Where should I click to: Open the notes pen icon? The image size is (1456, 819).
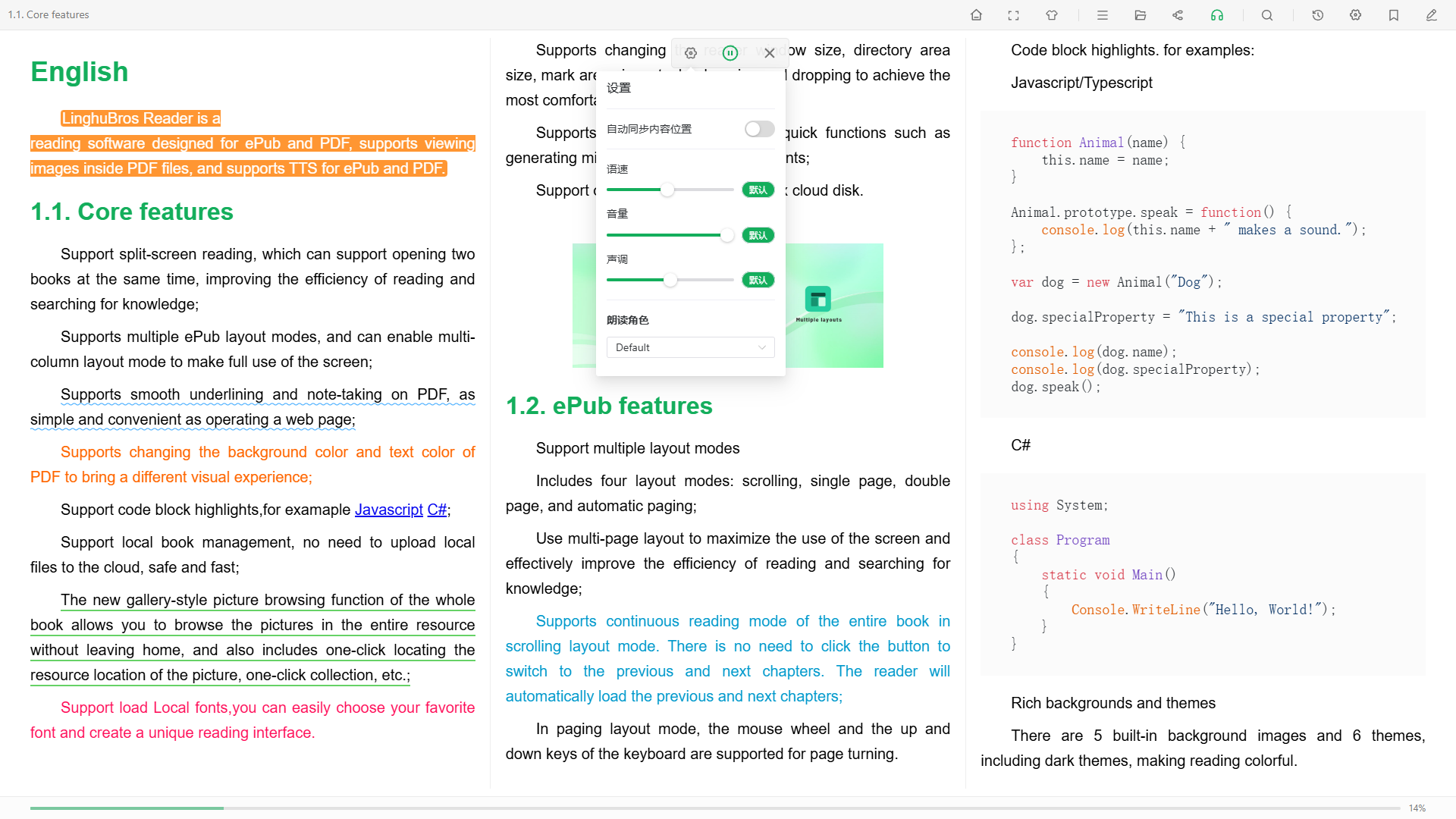(1431, 15)
